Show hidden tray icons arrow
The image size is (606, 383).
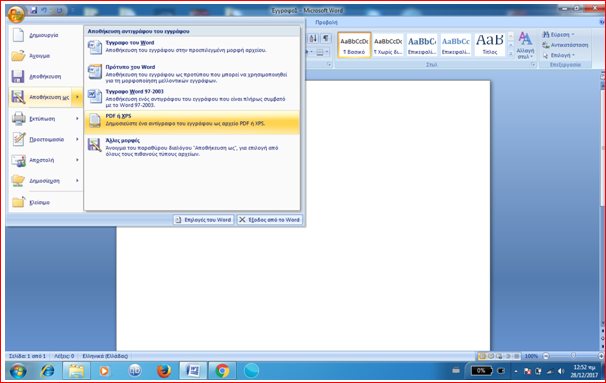516,371
